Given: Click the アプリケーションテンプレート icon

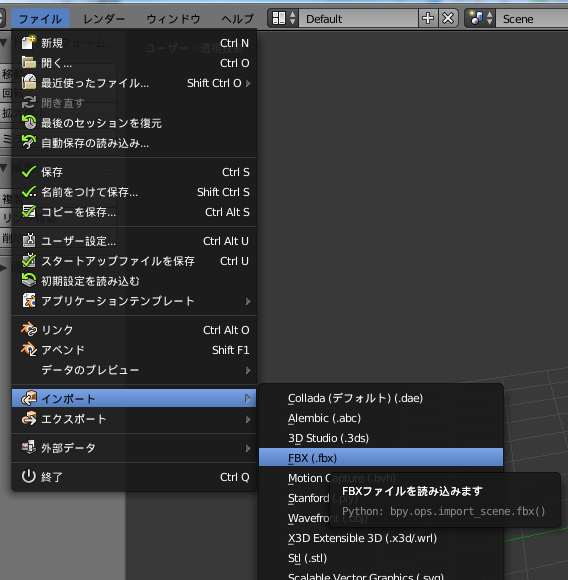Looking at the screenshot, I should pyautogui.click(x=28, y=301).
